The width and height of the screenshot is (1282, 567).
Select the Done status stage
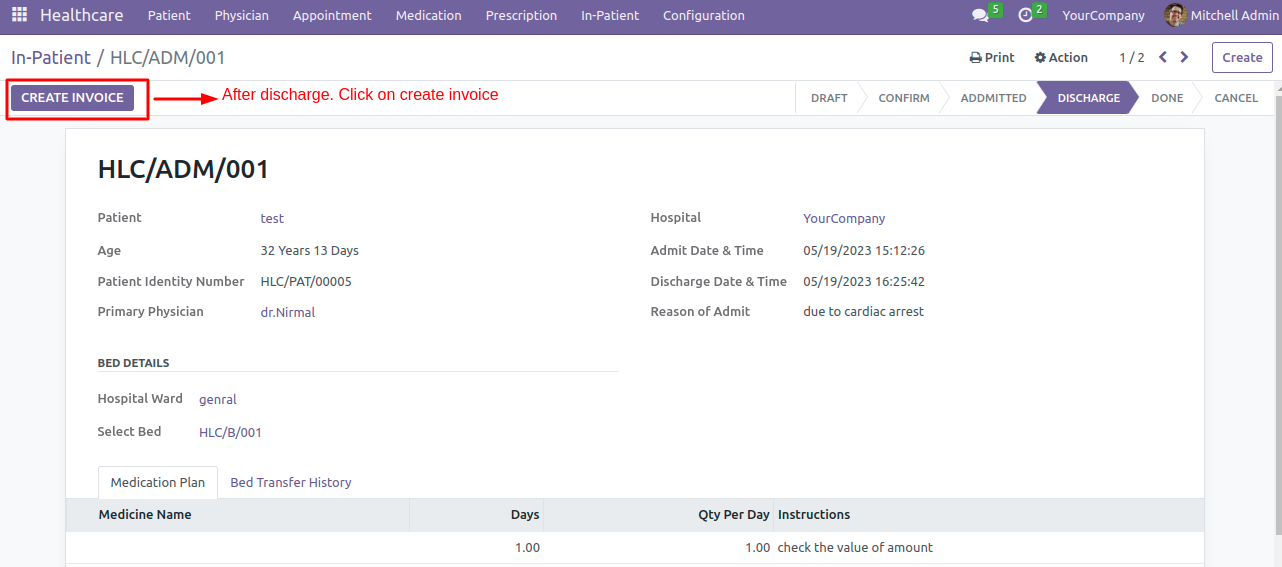1167,98
